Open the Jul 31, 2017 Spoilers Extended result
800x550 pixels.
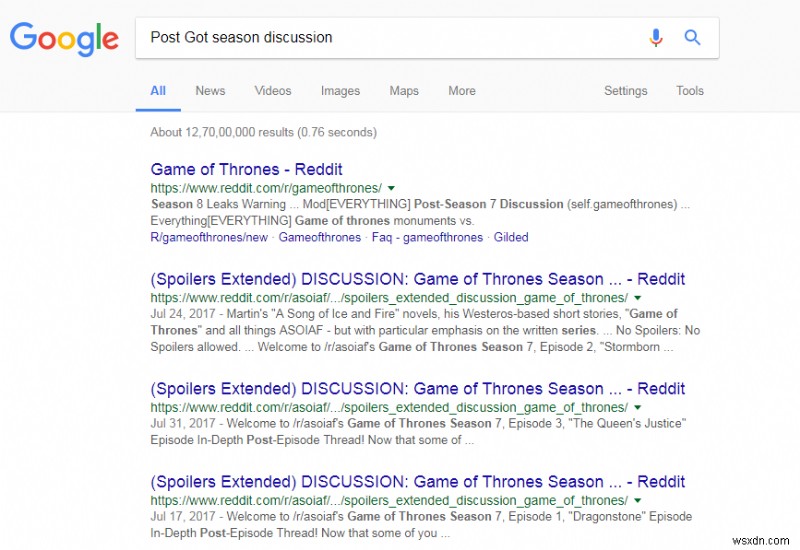click(x=417, y=389)
